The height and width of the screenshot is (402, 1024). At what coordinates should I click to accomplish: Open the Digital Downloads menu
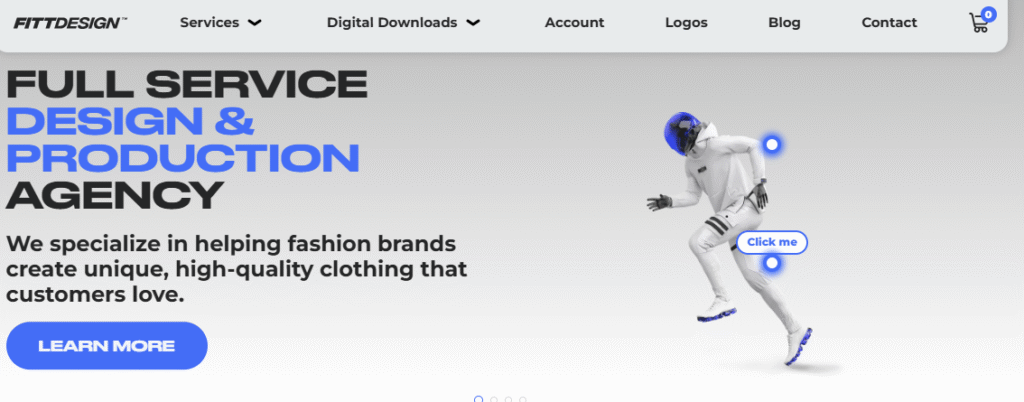click(x=392, y=23)
